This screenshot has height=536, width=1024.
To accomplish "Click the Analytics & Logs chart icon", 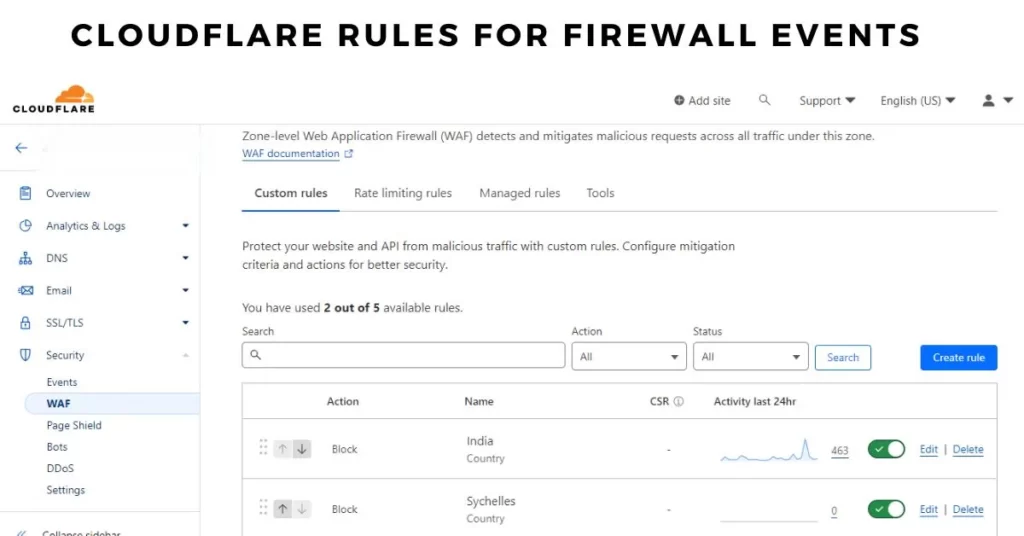I will pos(25,226).
